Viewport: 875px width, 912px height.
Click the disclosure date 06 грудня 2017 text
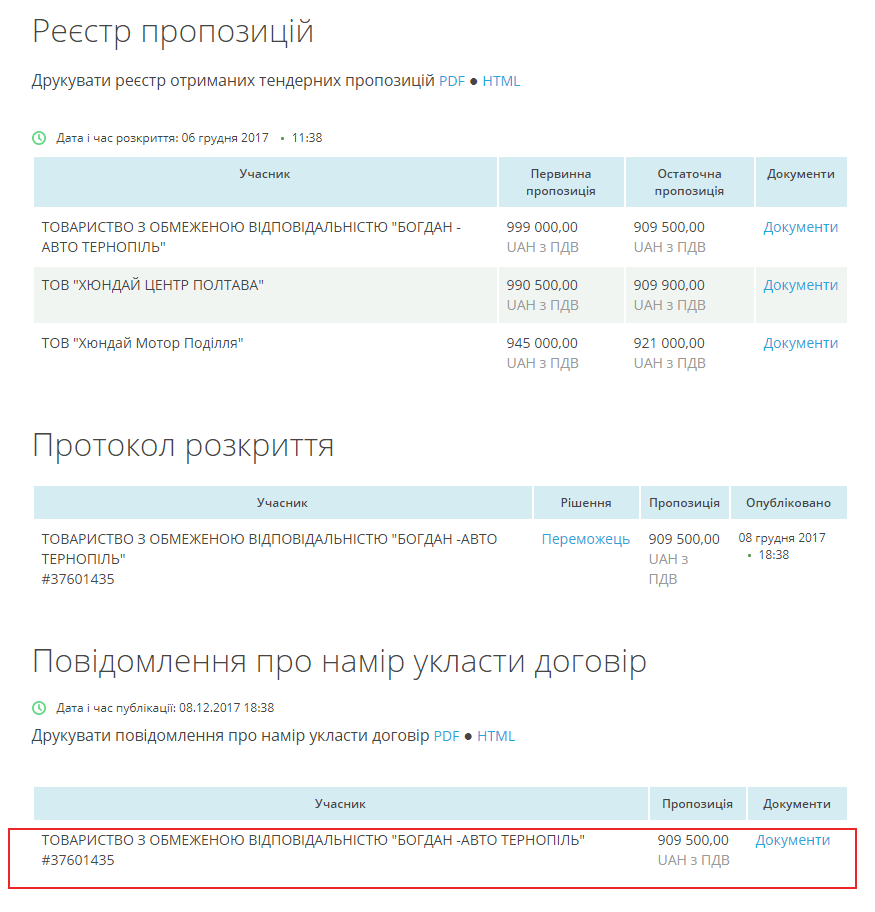(225, 138)
